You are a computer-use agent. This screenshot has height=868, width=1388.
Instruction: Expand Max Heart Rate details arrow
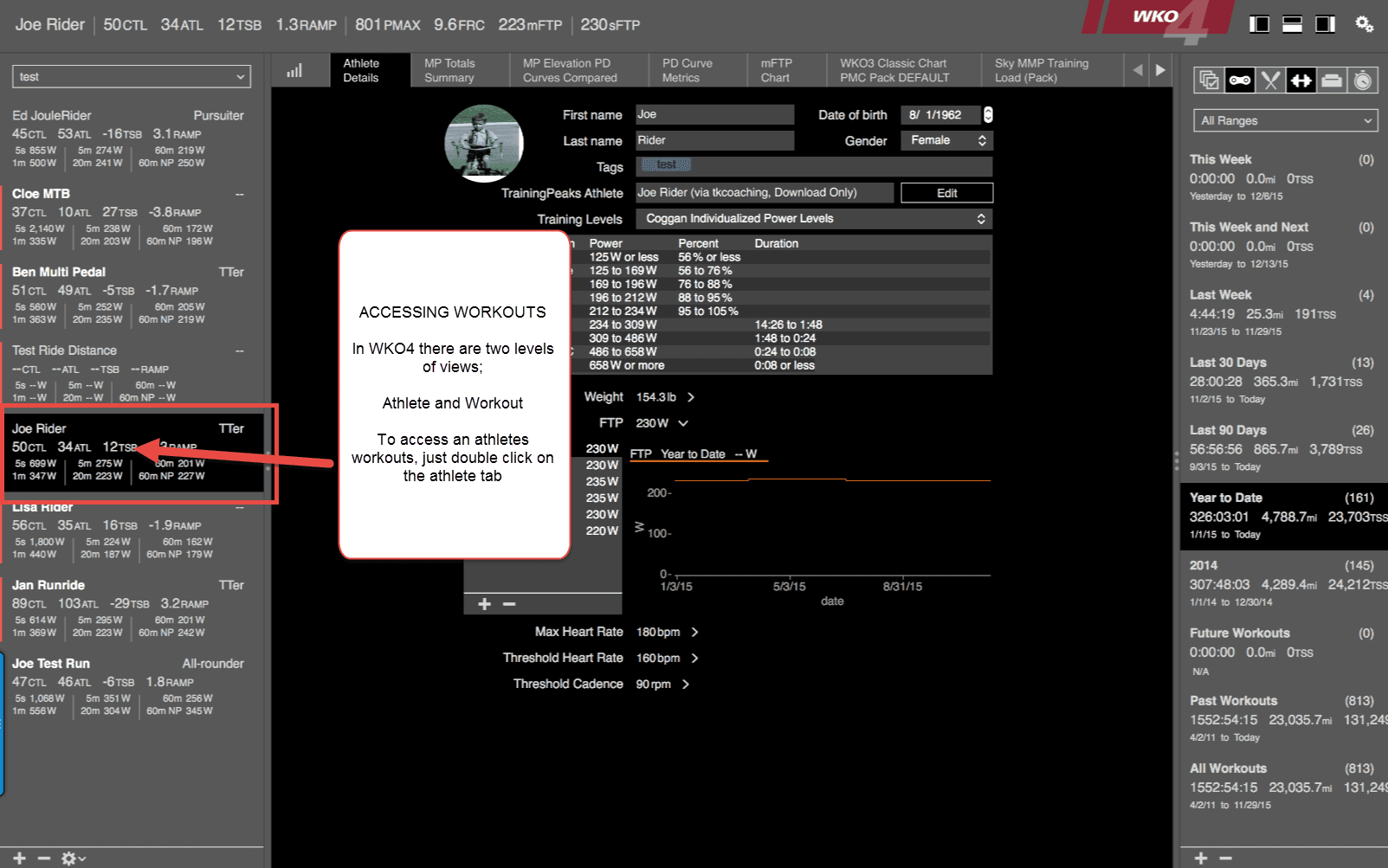694,632
